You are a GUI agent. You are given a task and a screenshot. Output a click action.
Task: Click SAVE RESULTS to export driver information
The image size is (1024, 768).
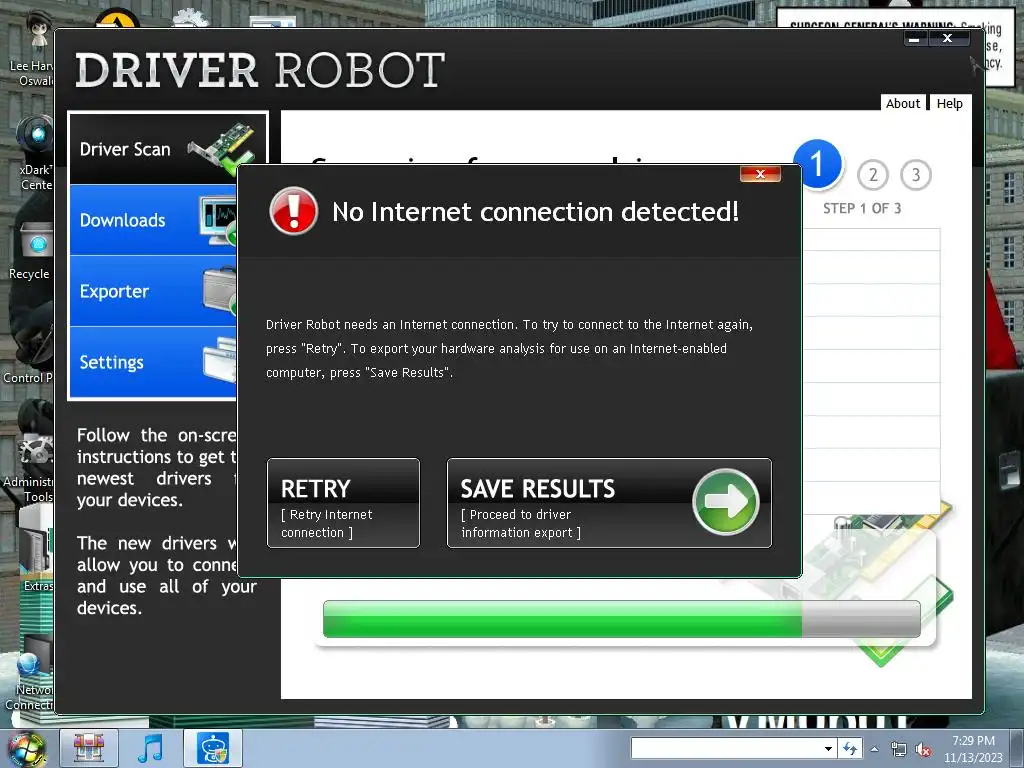coord(609,503)
